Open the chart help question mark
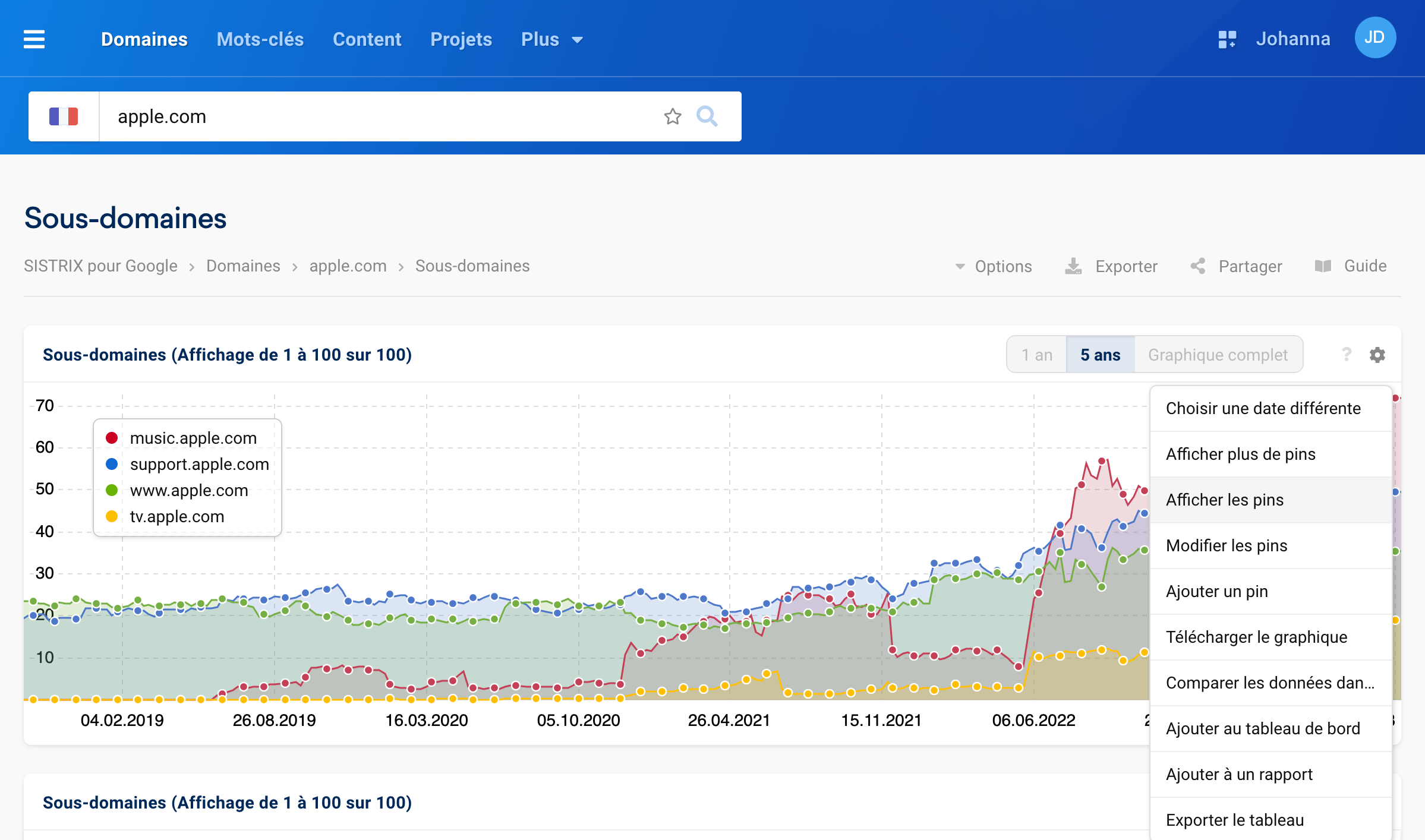Viewport: 1425px width, 840px height. pos(1347,355)
